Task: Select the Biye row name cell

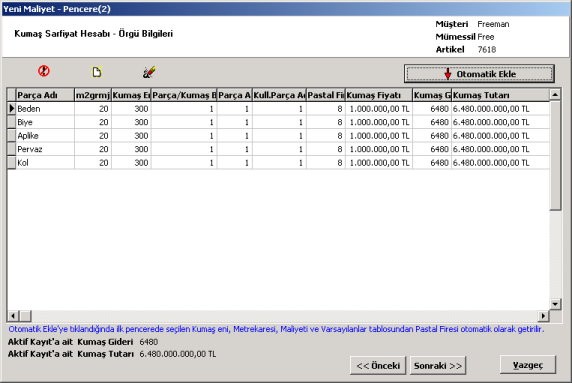Action: pos(45,122)
